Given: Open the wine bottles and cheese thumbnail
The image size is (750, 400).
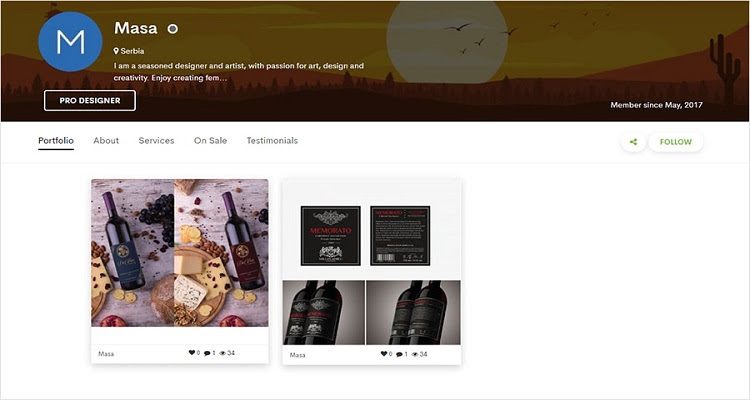Looking at the screenshot, I should pos(180,253).
